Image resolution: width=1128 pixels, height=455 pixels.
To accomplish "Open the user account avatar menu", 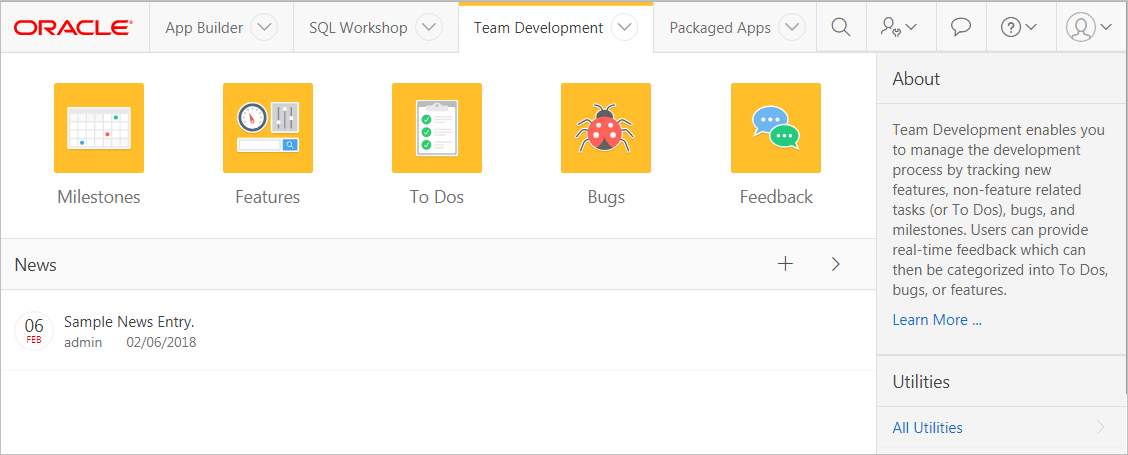I will pyautogui.click(x=1090, y=27).
